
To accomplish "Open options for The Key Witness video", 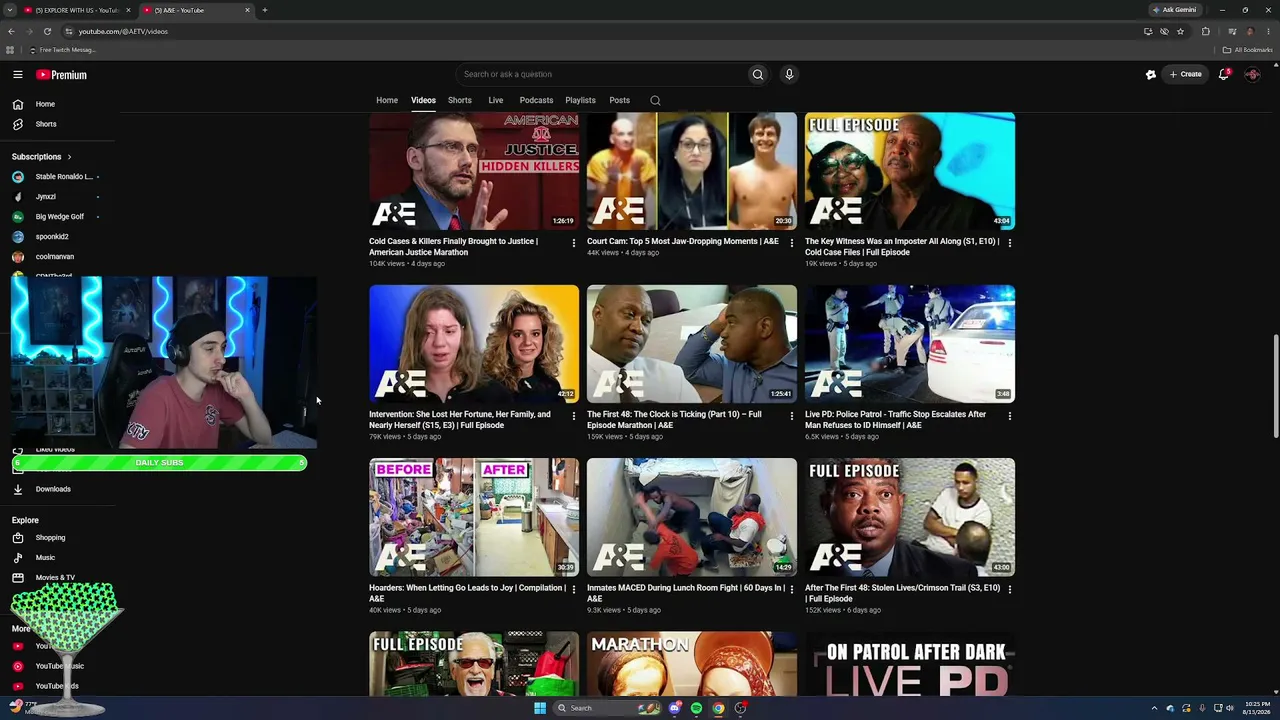I will point(1009,243).
